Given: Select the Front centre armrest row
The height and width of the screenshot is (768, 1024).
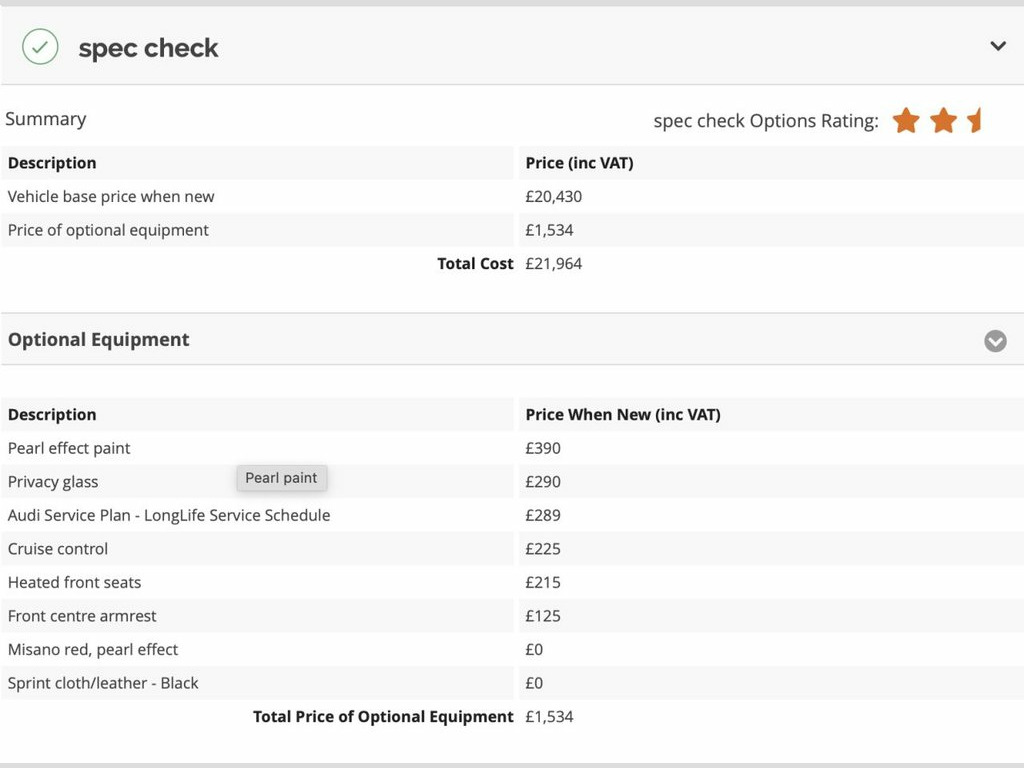Looking at the screenshot, I should coord(82,616).
